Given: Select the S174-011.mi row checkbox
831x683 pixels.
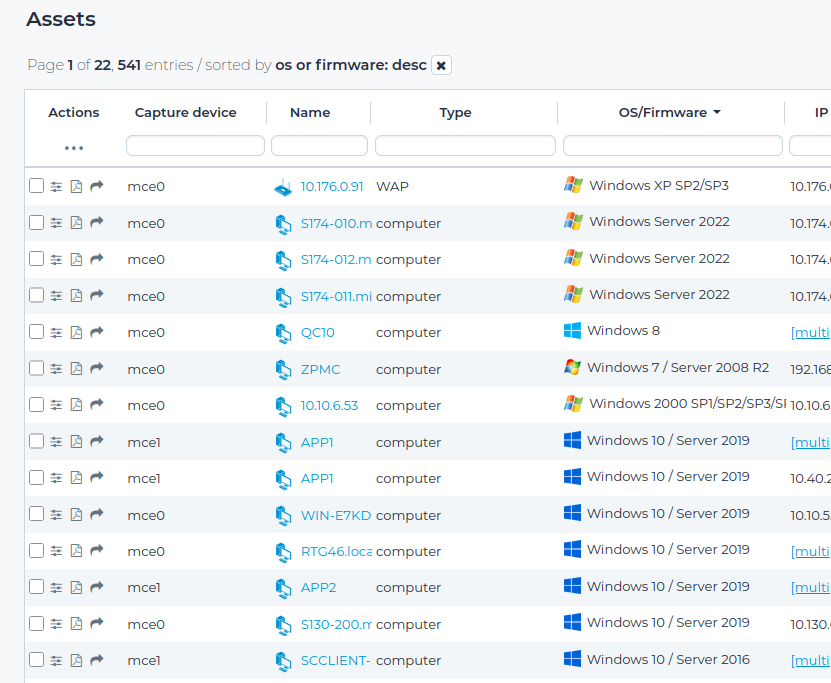Looking at the screenshot, I should (x=36, y=295).
